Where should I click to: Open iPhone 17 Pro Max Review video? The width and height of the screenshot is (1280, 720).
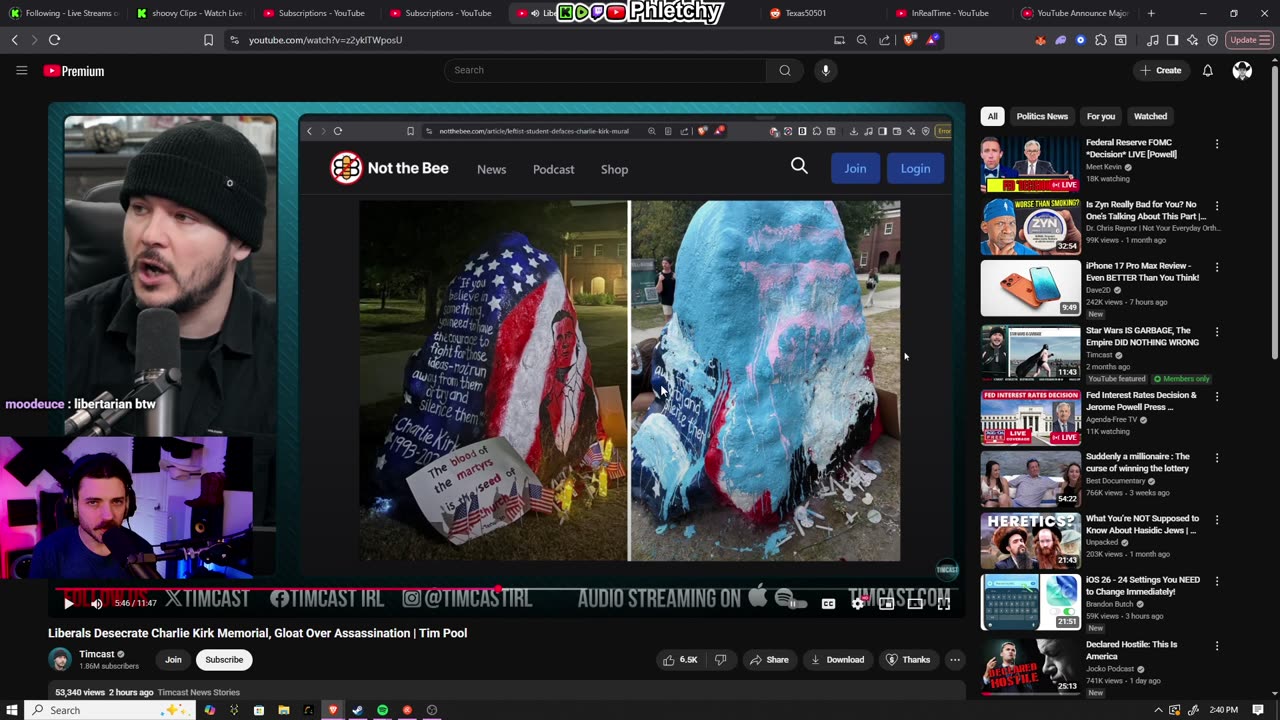coord(1030,288)
